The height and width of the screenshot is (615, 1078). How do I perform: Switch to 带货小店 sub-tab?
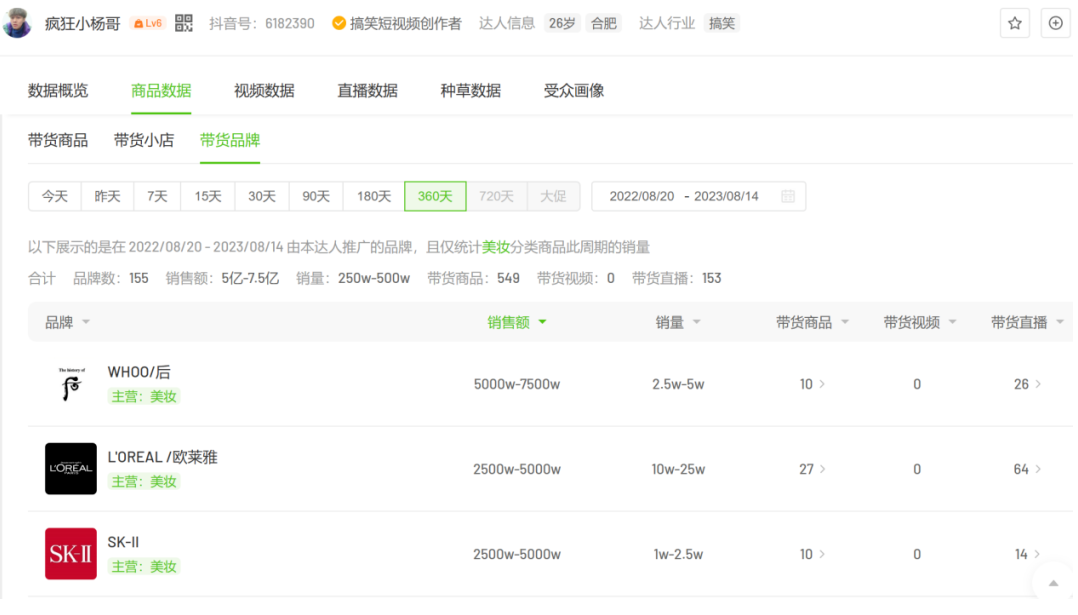coord(144,141)
